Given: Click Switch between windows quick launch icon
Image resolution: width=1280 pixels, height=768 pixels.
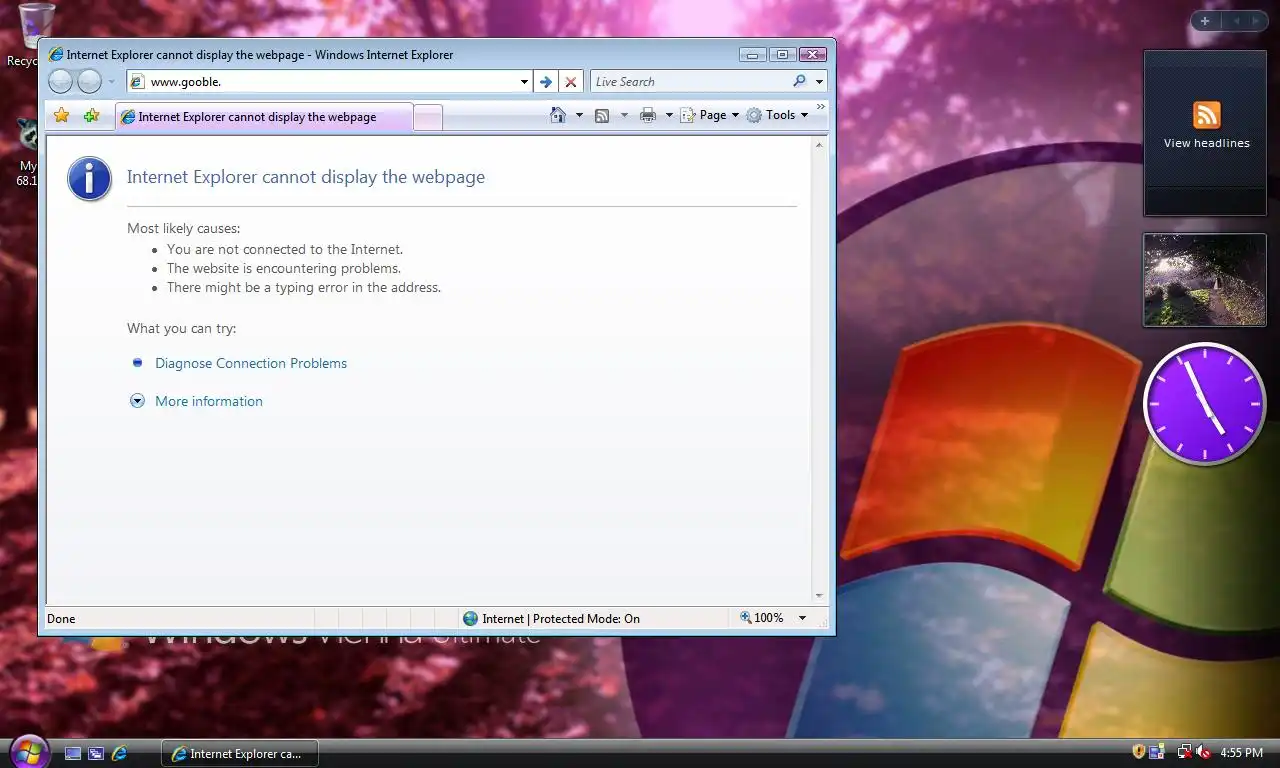Looking at the screenshot, I should click(96, 753).
